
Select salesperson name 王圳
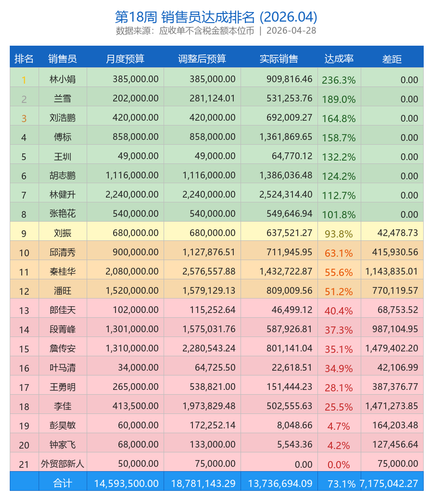click(x=62, y=156)
